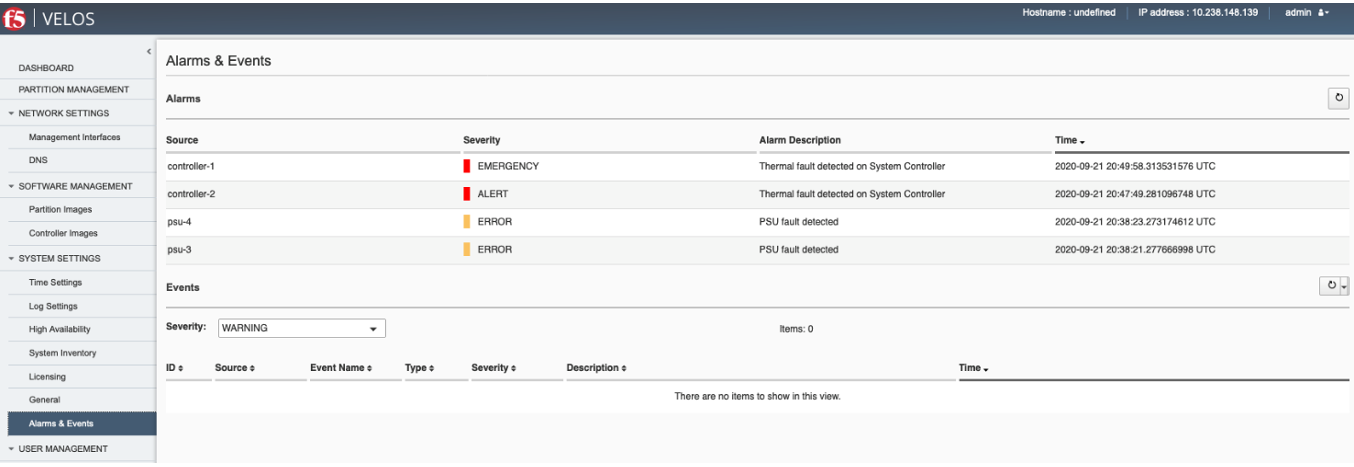
Task: Sort alarms by Time column
Action: point(1070,140)
